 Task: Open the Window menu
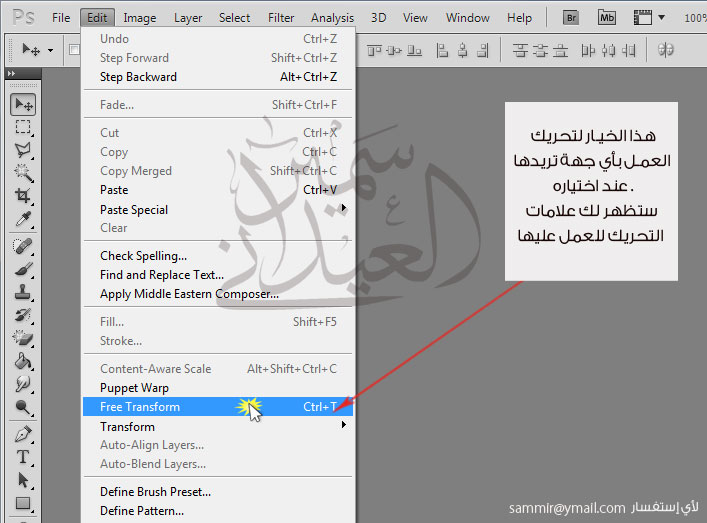pos(468,18)
